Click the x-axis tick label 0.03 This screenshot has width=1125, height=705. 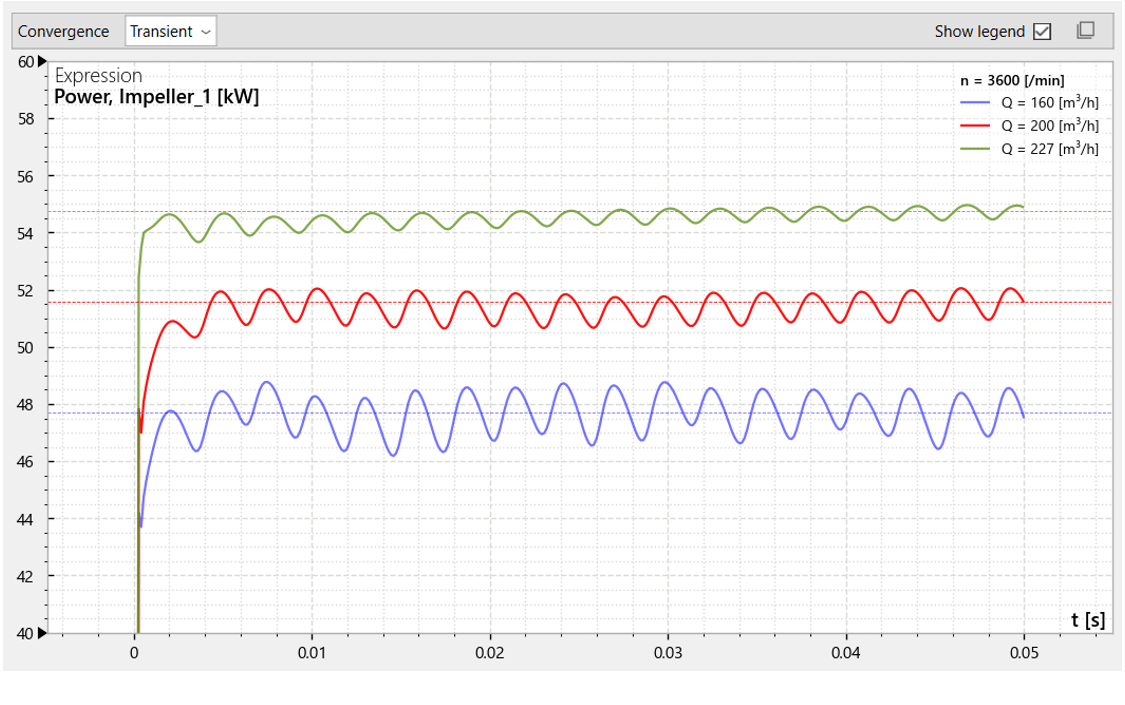click(668, 653)
